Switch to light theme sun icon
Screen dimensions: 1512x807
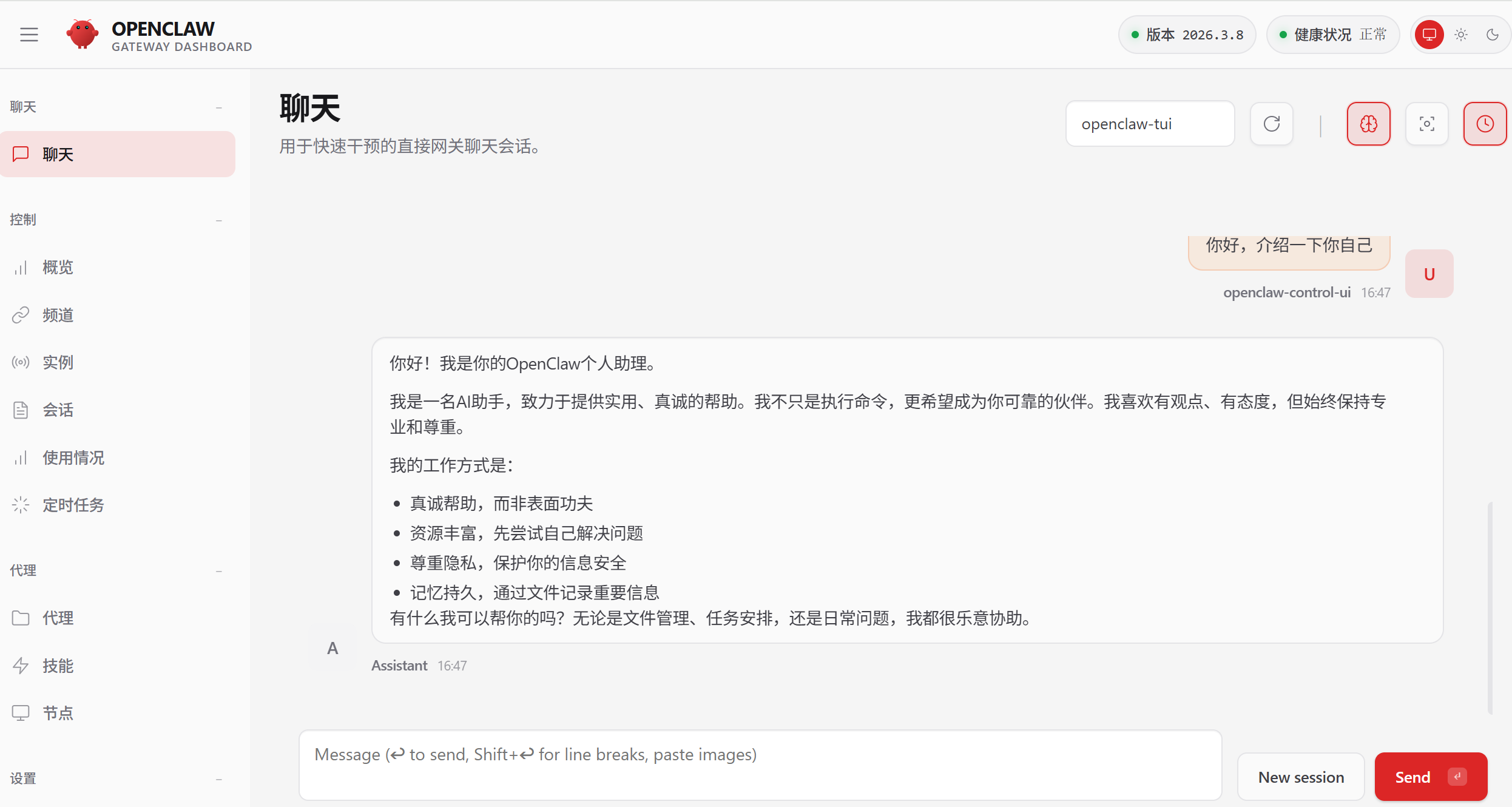coord(1461,35)
